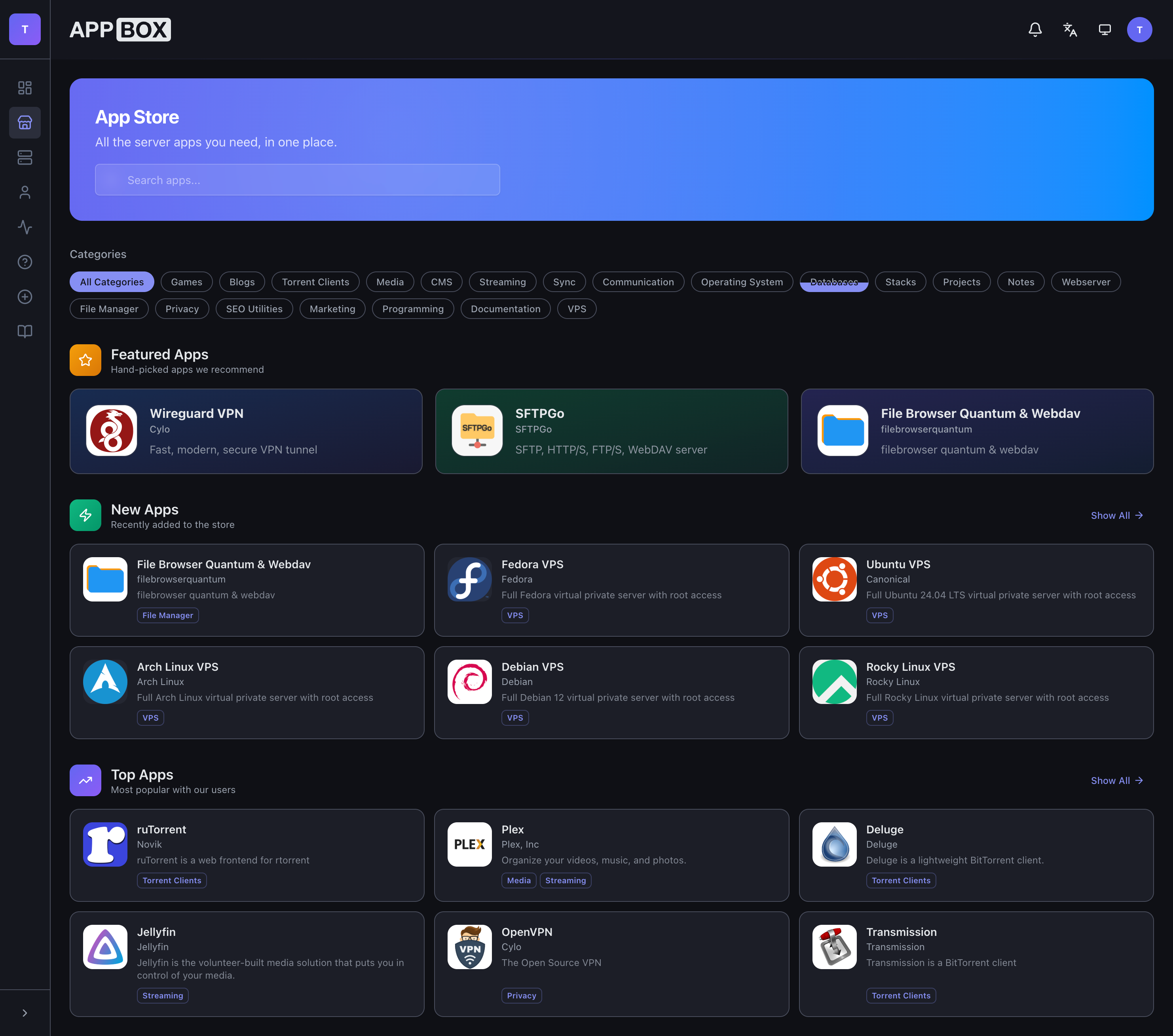
Task: Open File Browser Quantum title in New Apps
Action: tap(224, 564)
